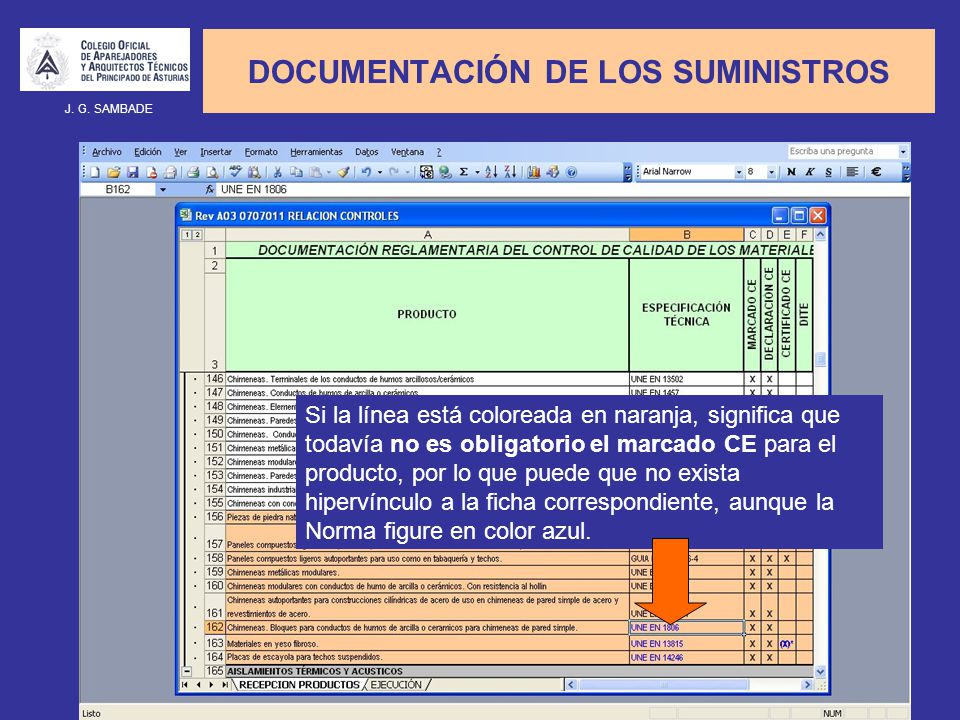
Task: Open the Formato menu
Action: click(261, 152)
